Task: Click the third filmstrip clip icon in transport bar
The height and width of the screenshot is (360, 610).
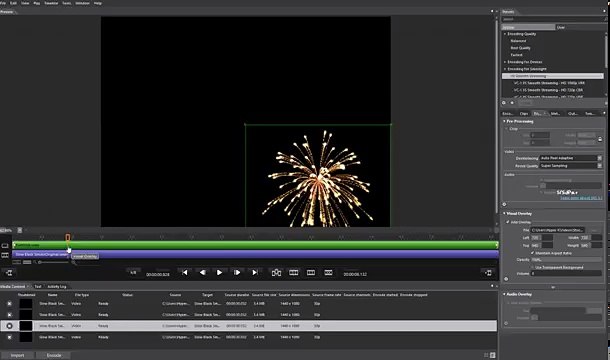Action: [311, 273]
